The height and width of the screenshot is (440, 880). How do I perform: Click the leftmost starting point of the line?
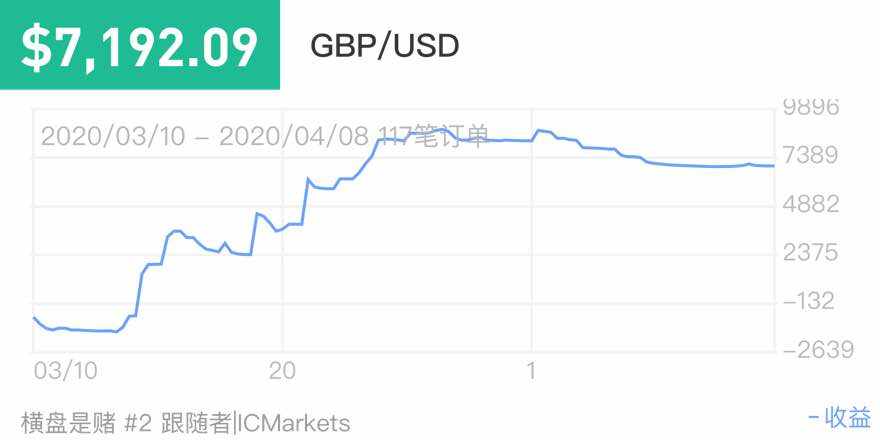(34, 317)
